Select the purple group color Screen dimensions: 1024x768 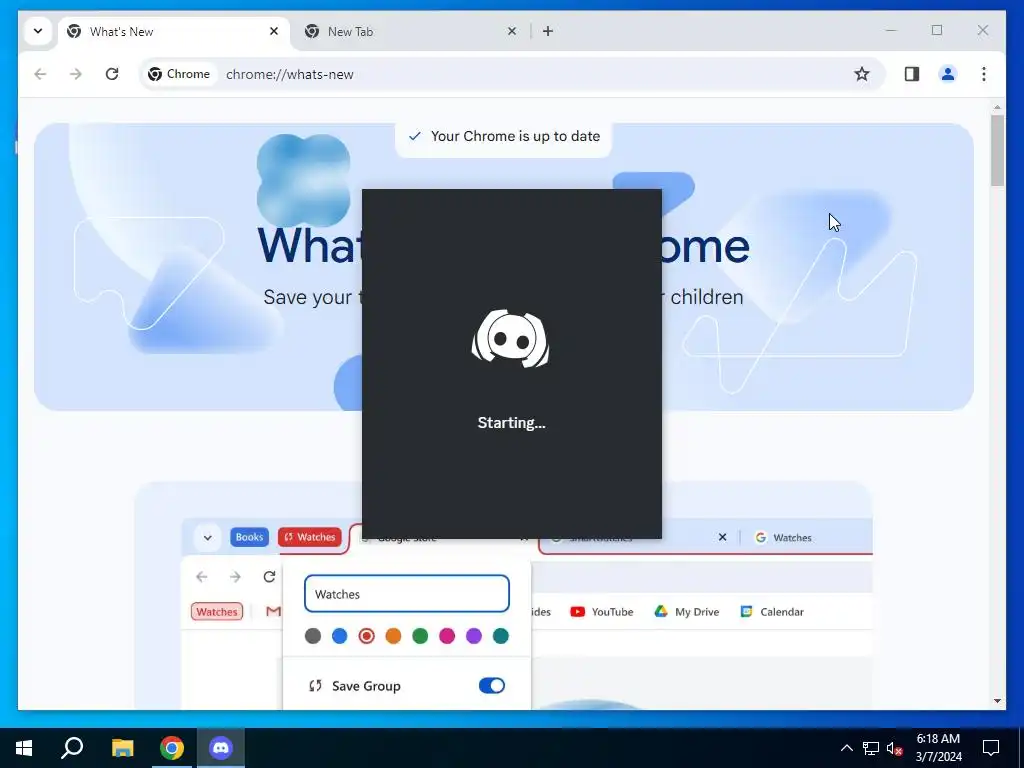click(473, 635)
